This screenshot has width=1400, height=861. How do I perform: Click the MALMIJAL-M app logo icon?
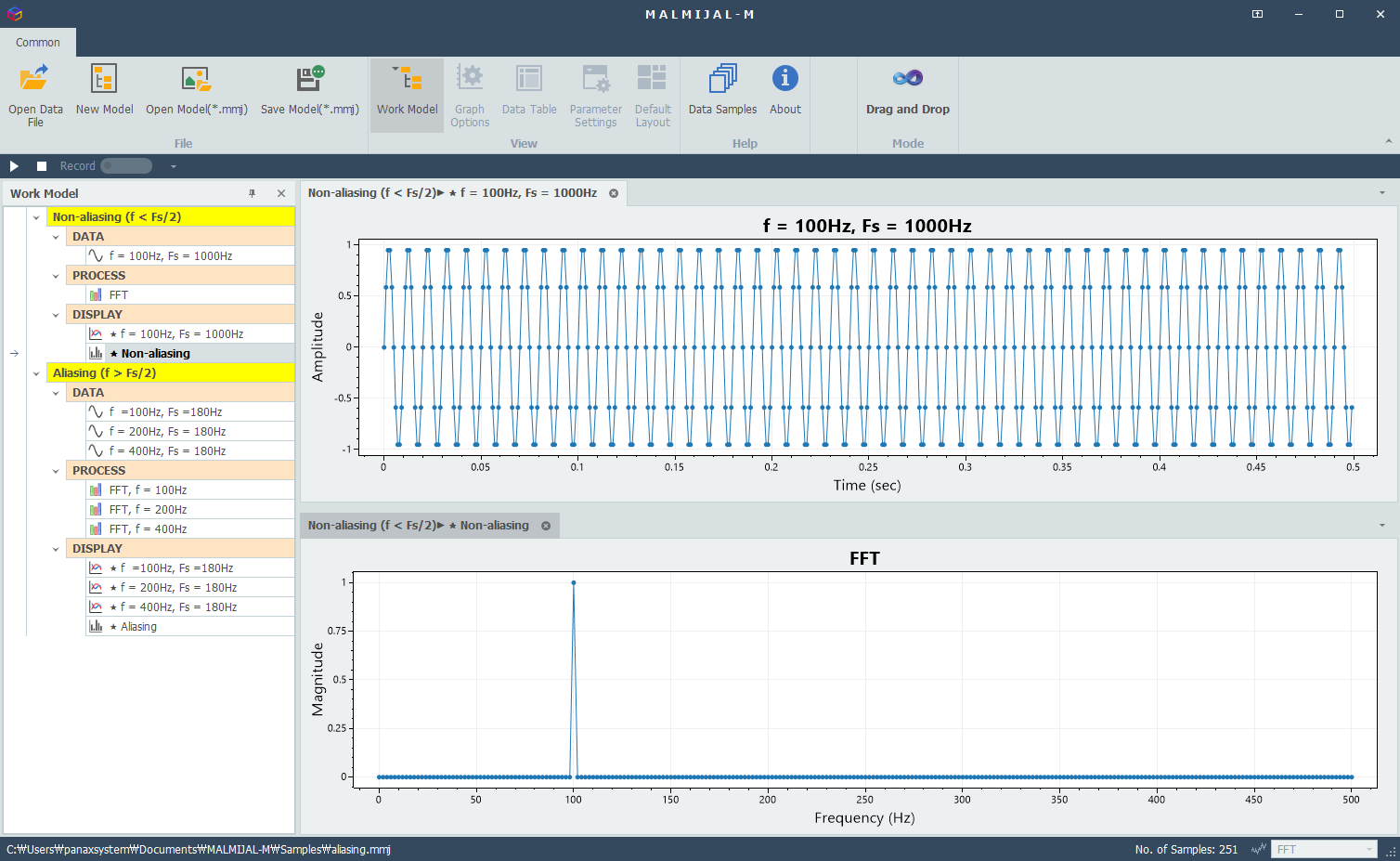click(x=14, y=14)
